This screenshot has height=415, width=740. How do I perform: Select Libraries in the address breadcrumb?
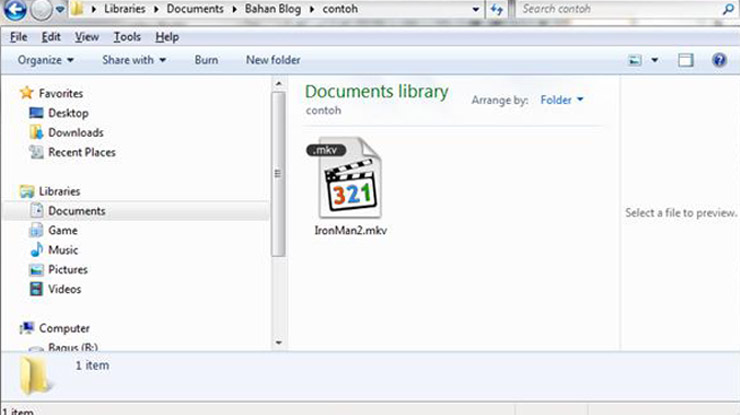coord(125,8)
